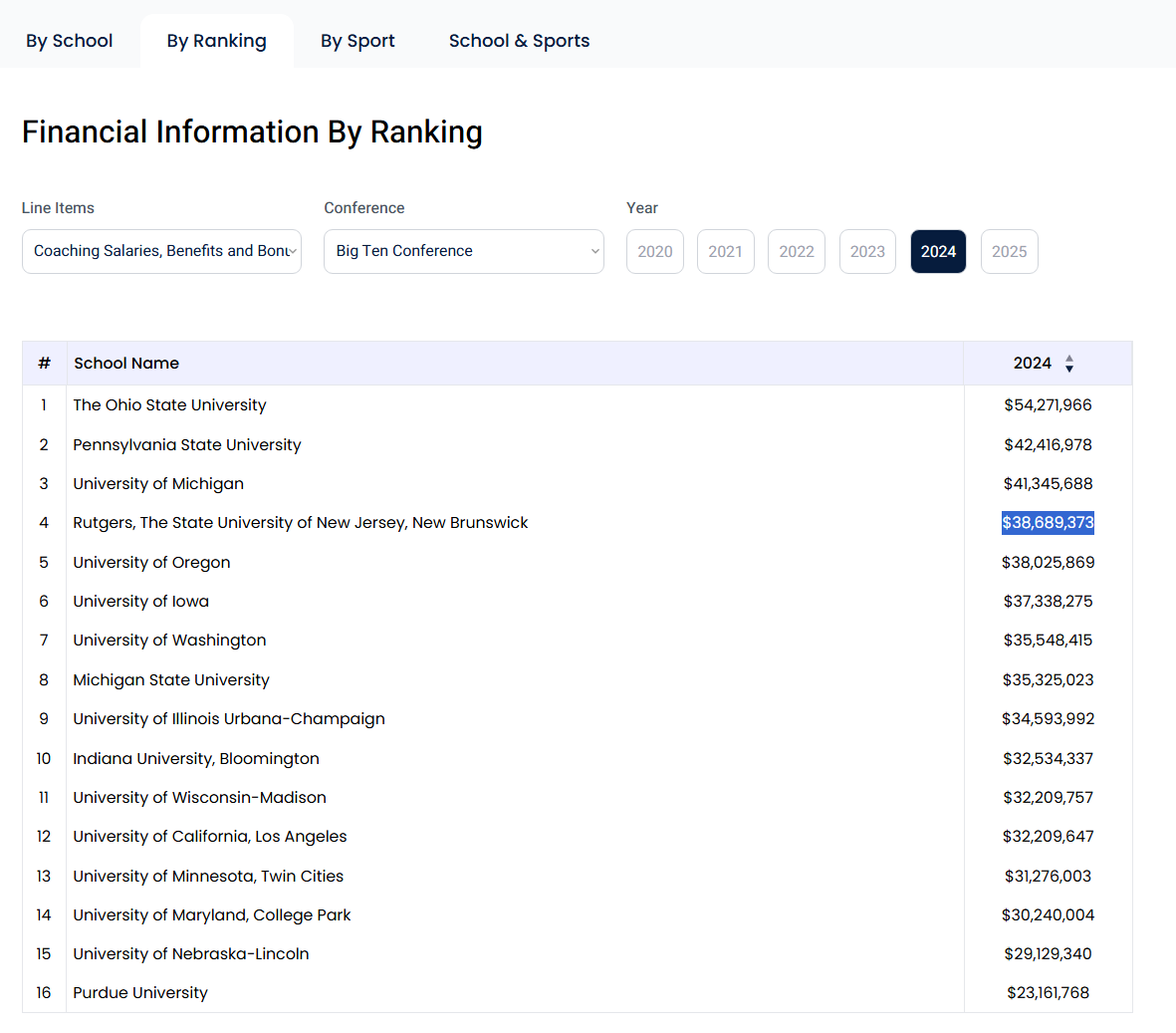Viewport: 1176px width, 1033px height.
Task: Click rank number 10
Action: click(44, 759)
